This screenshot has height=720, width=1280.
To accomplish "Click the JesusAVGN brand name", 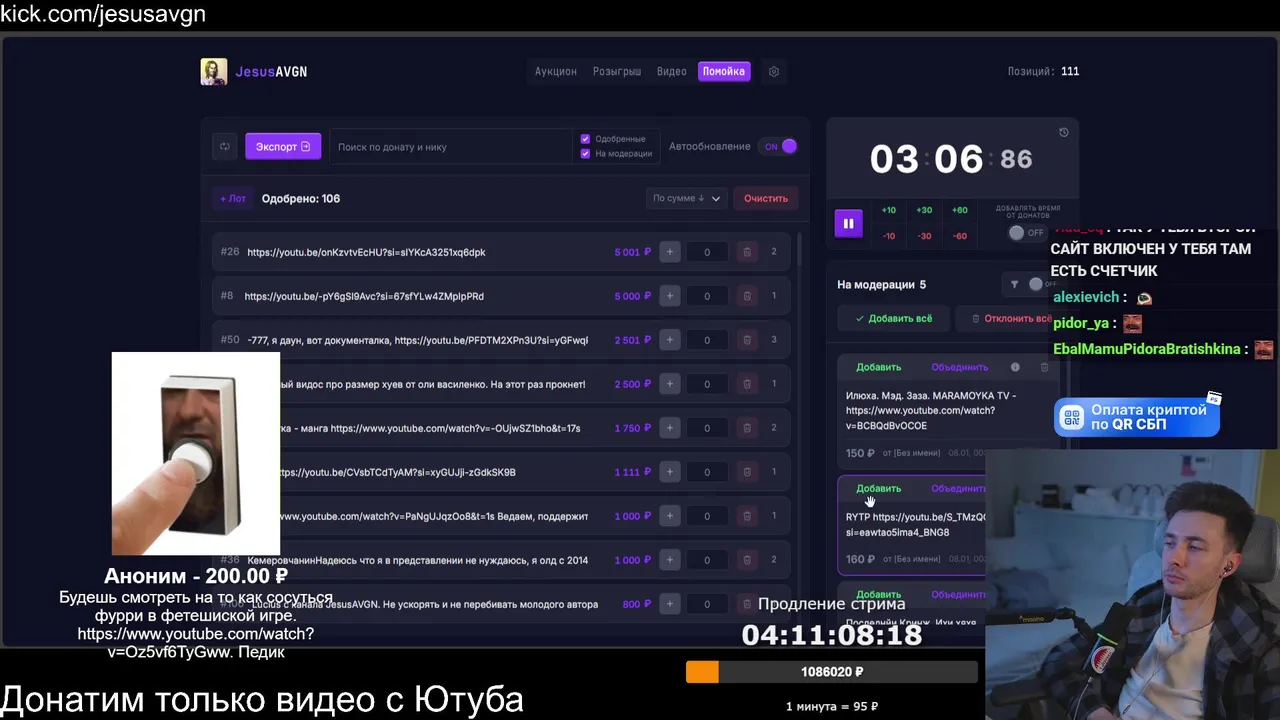I will coord(271,72).
